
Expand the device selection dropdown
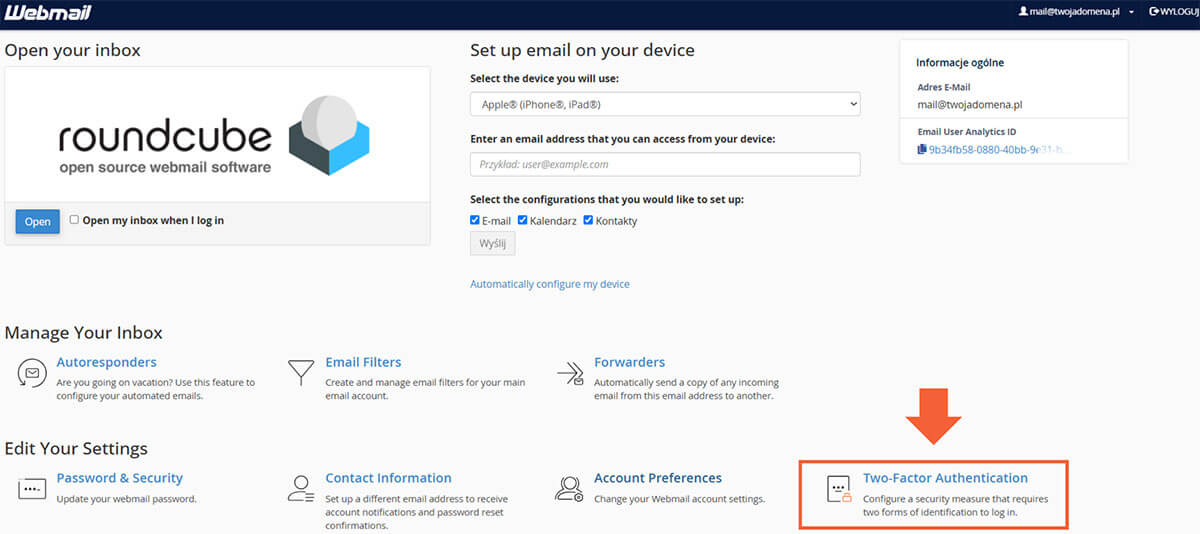pos(665,104)
